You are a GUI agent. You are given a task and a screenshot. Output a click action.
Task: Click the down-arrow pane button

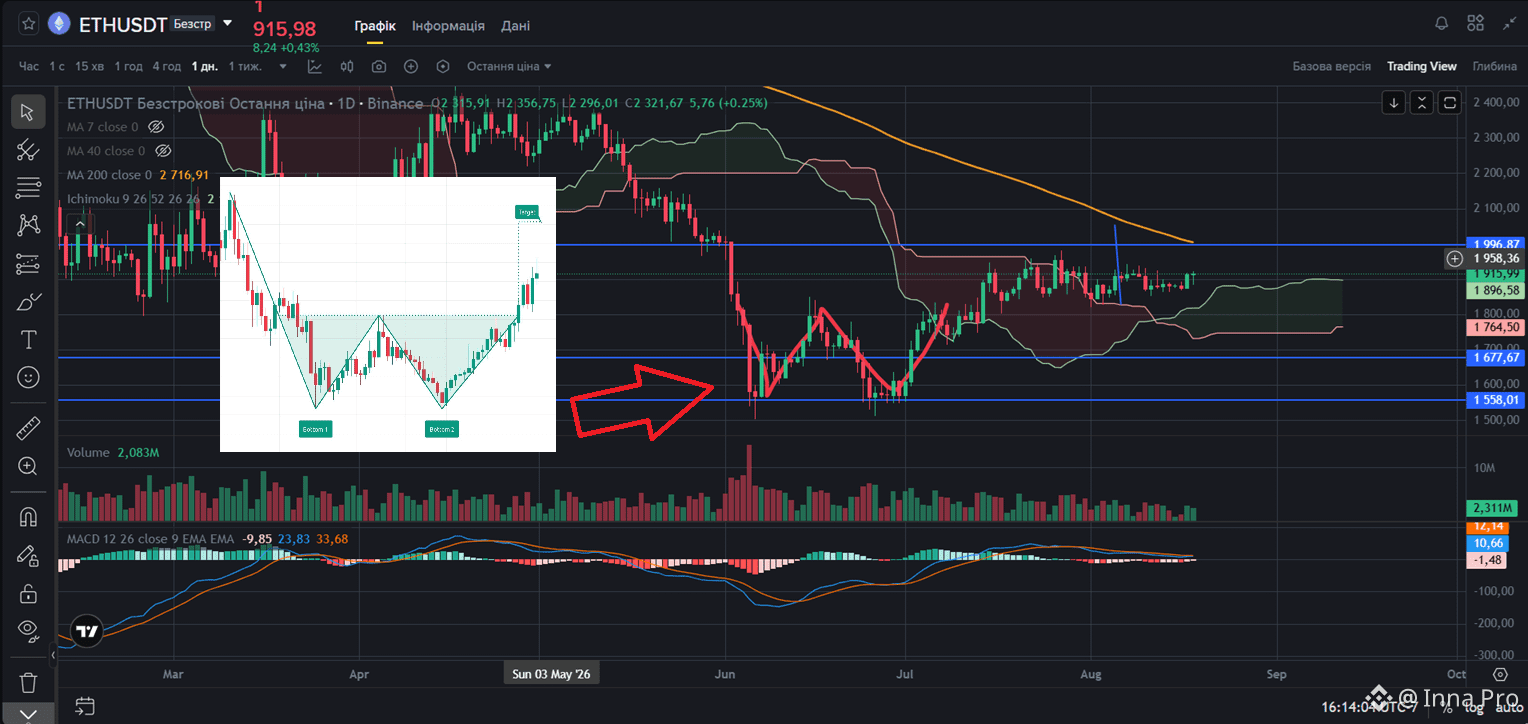[x=1394, y=102]
